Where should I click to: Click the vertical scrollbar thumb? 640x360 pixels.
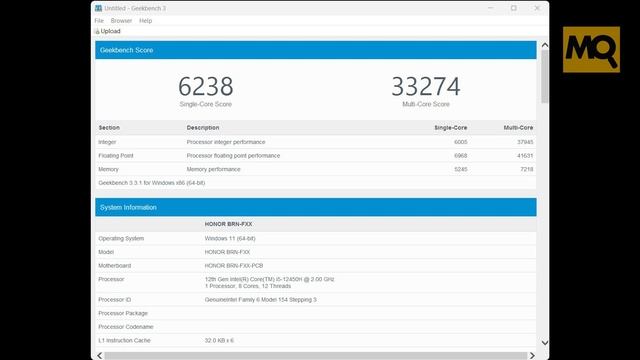click(x=544, y=76)
